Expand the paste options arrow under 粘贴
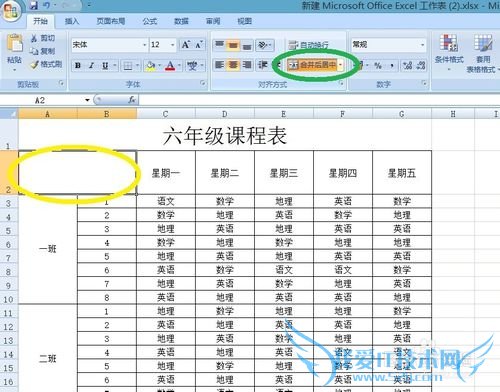The width and height of the screenshot is (500, 392). (x=14, y=70)
